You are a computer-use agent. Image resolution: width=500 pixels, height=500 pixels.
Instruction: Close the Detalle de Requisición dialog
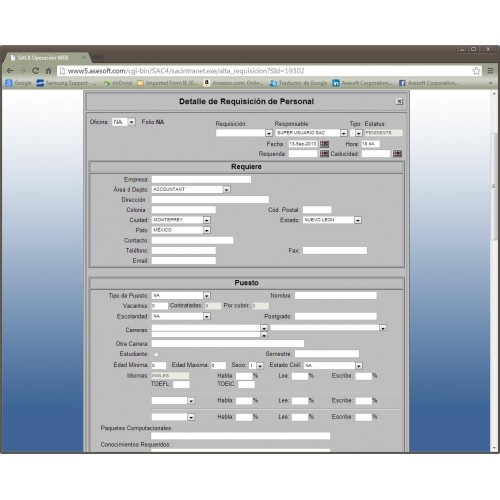pyautogui.click(x=399, y=101)
